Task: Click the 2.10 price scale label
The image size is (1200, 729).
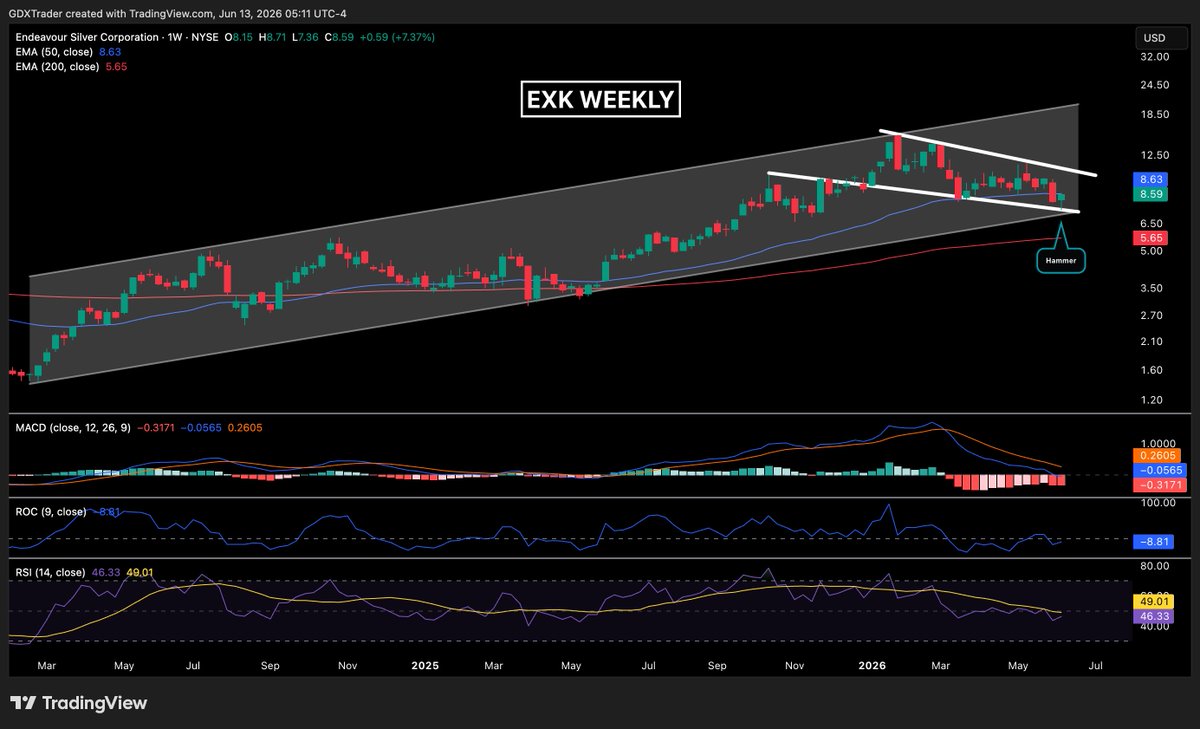Action: click(x=1152, y=341)
